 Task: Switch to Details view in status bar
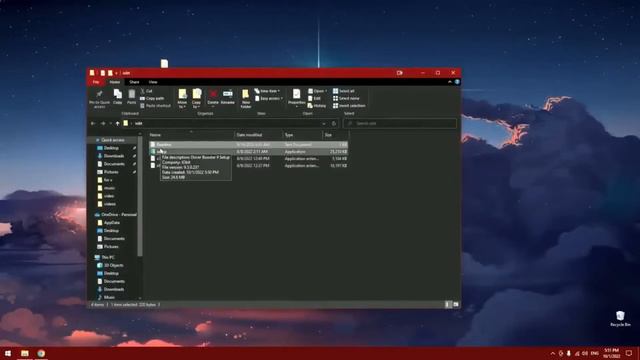[x=448, y=304]
